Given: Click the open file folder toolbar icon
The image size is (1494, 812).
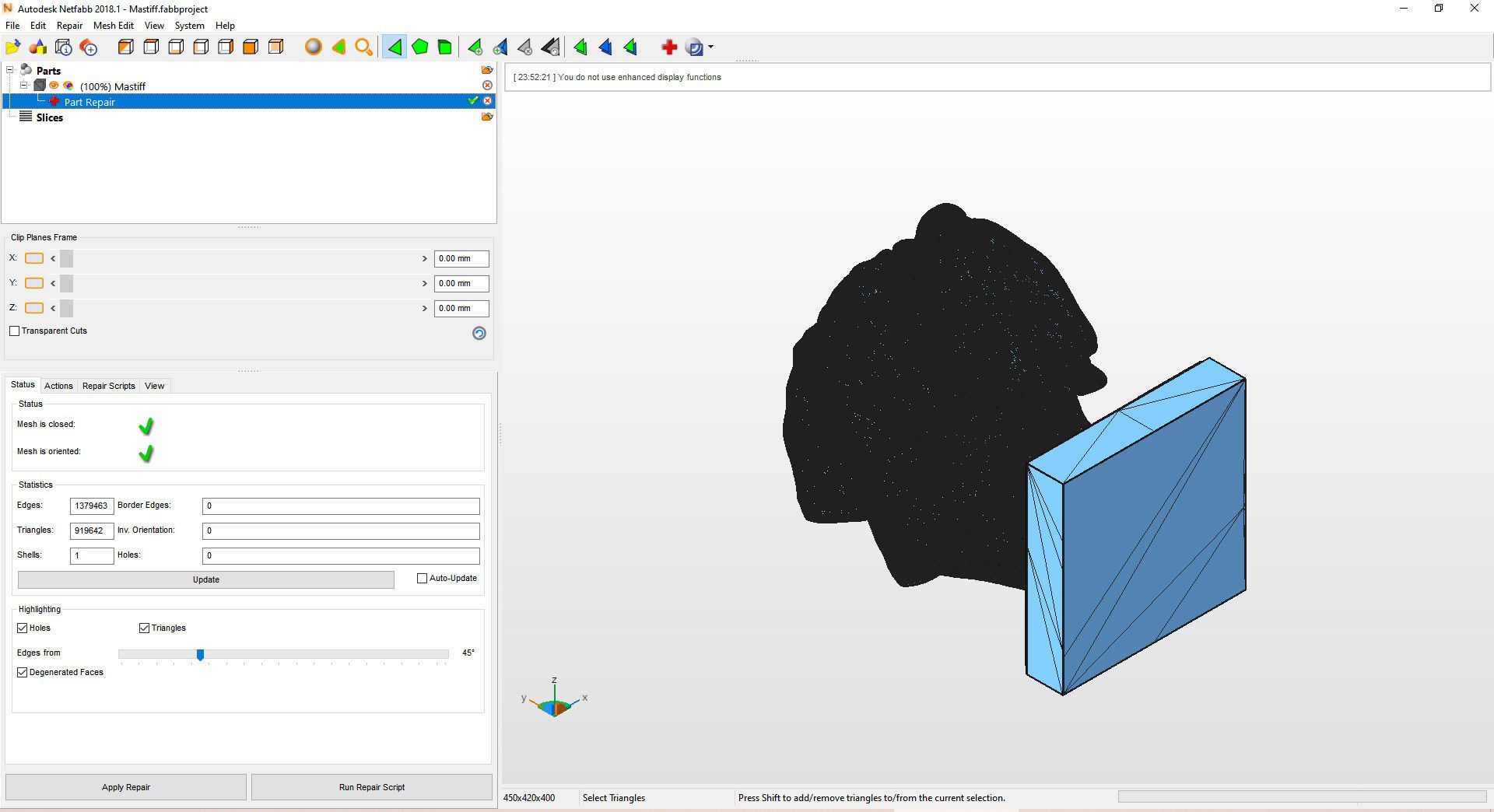Looking at the screenshot, I should [13, 47].
